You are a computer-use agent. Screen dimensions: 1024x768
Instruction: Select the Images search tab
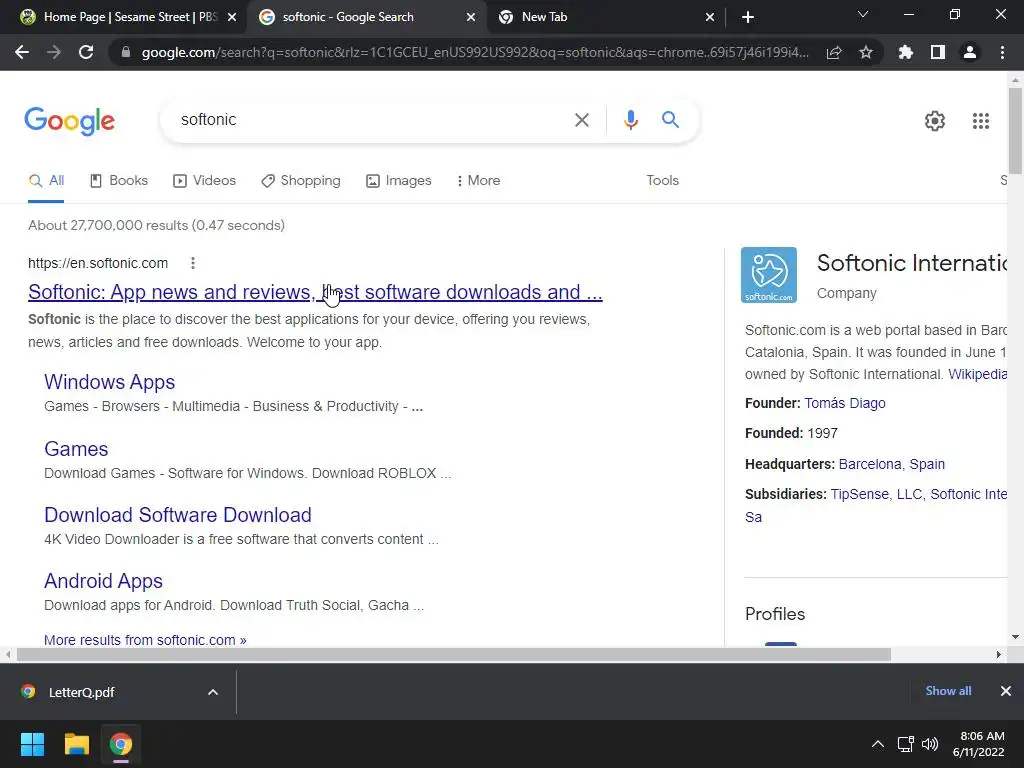click(398, 181)
